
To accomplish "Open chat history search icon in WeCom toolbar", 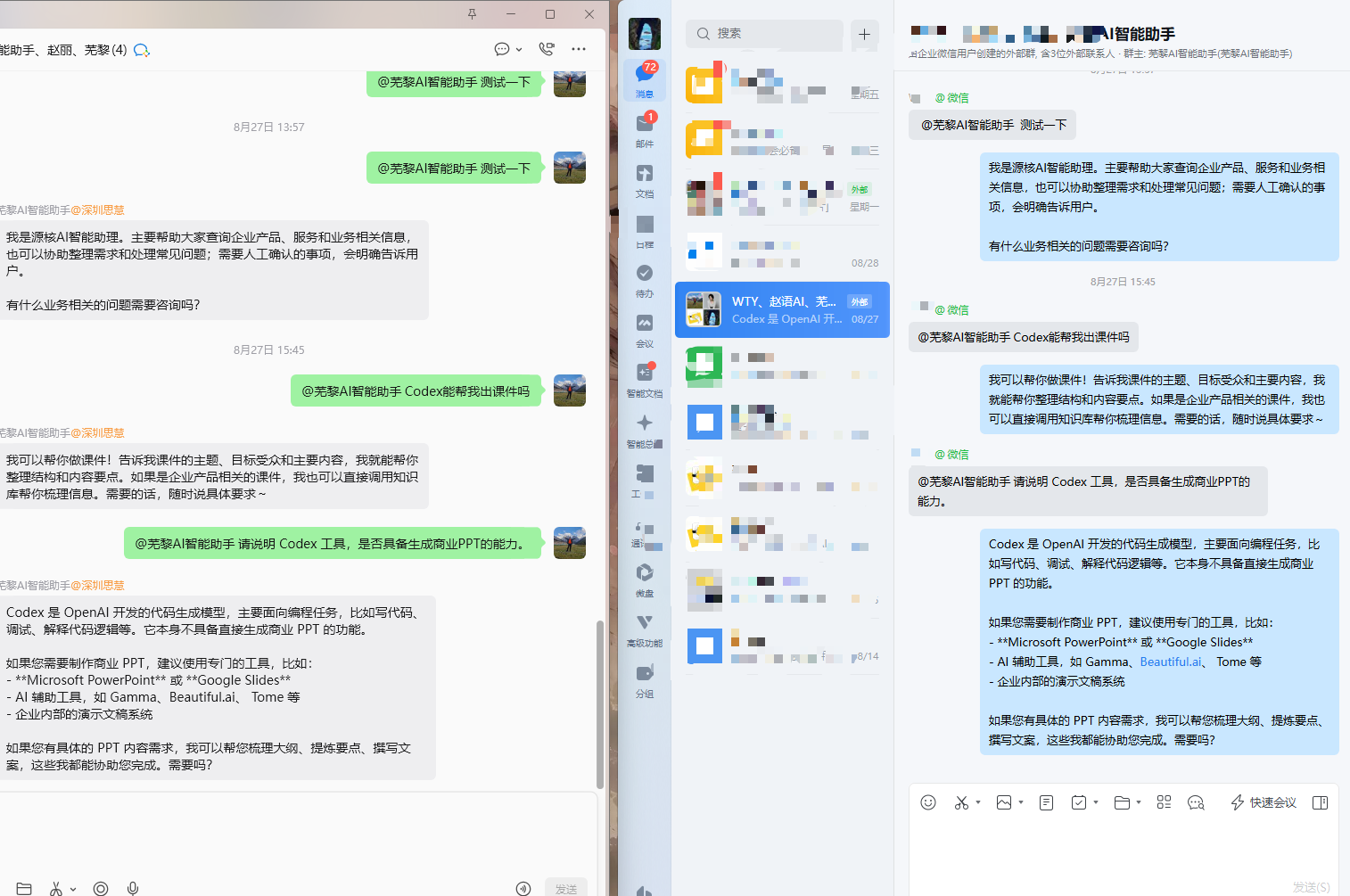I will tap(1196, 802).
